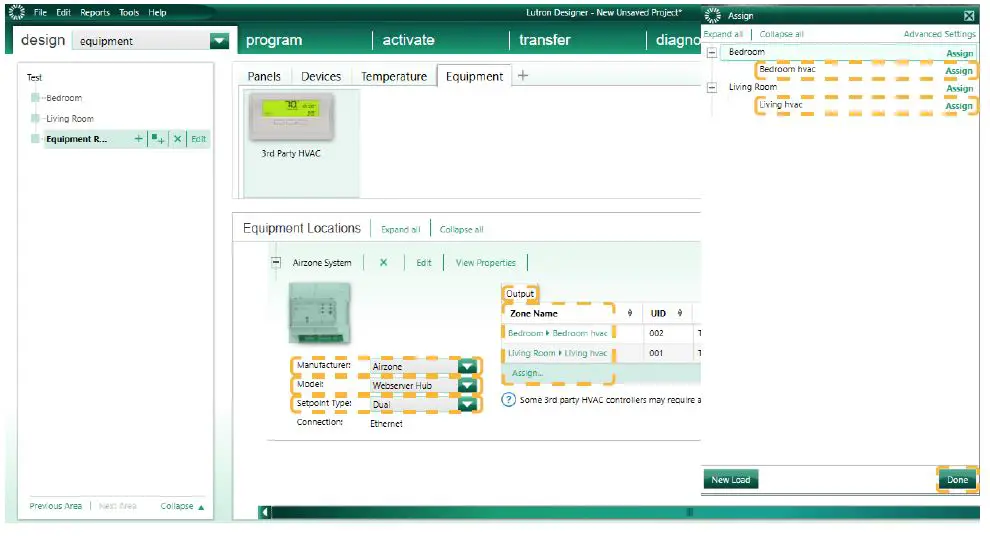Screen dimensions: 990x536
Task: Select the 3rd Party HVAC thermostat thumbnail
Action: coord(291,117)
